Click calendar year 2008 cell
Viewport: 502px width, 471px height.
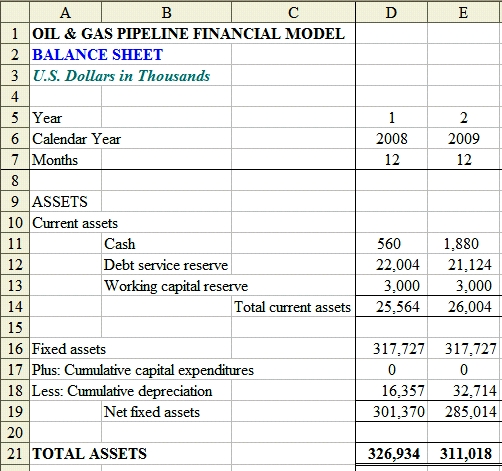pos(392,139)
